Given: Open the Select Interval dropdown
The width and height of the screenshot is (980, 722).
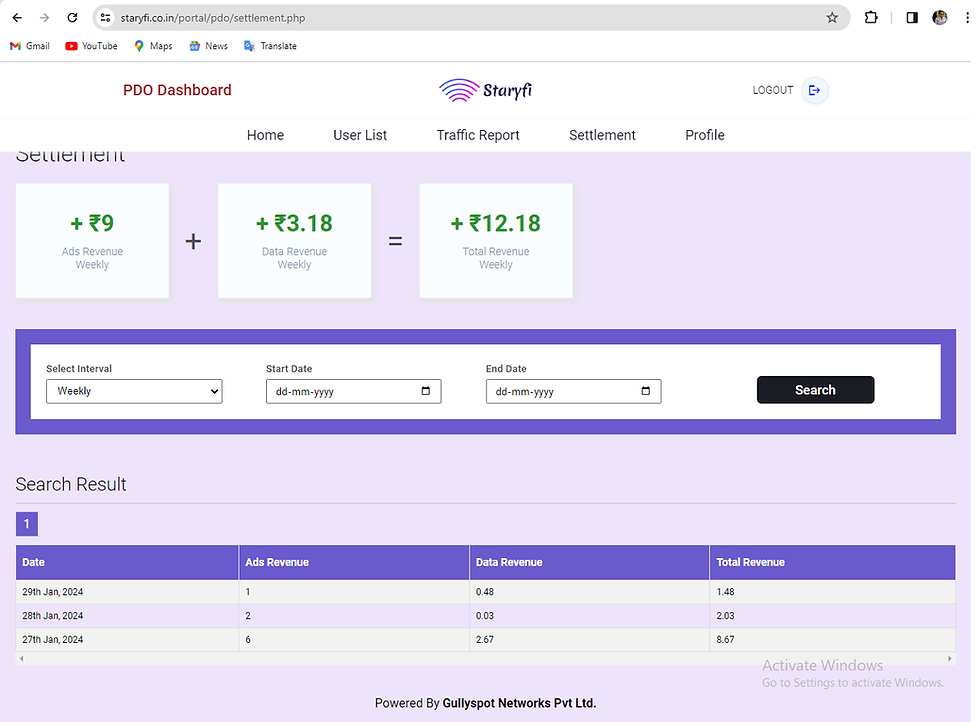Looking at the screenshot, I should tap(133, 391).
